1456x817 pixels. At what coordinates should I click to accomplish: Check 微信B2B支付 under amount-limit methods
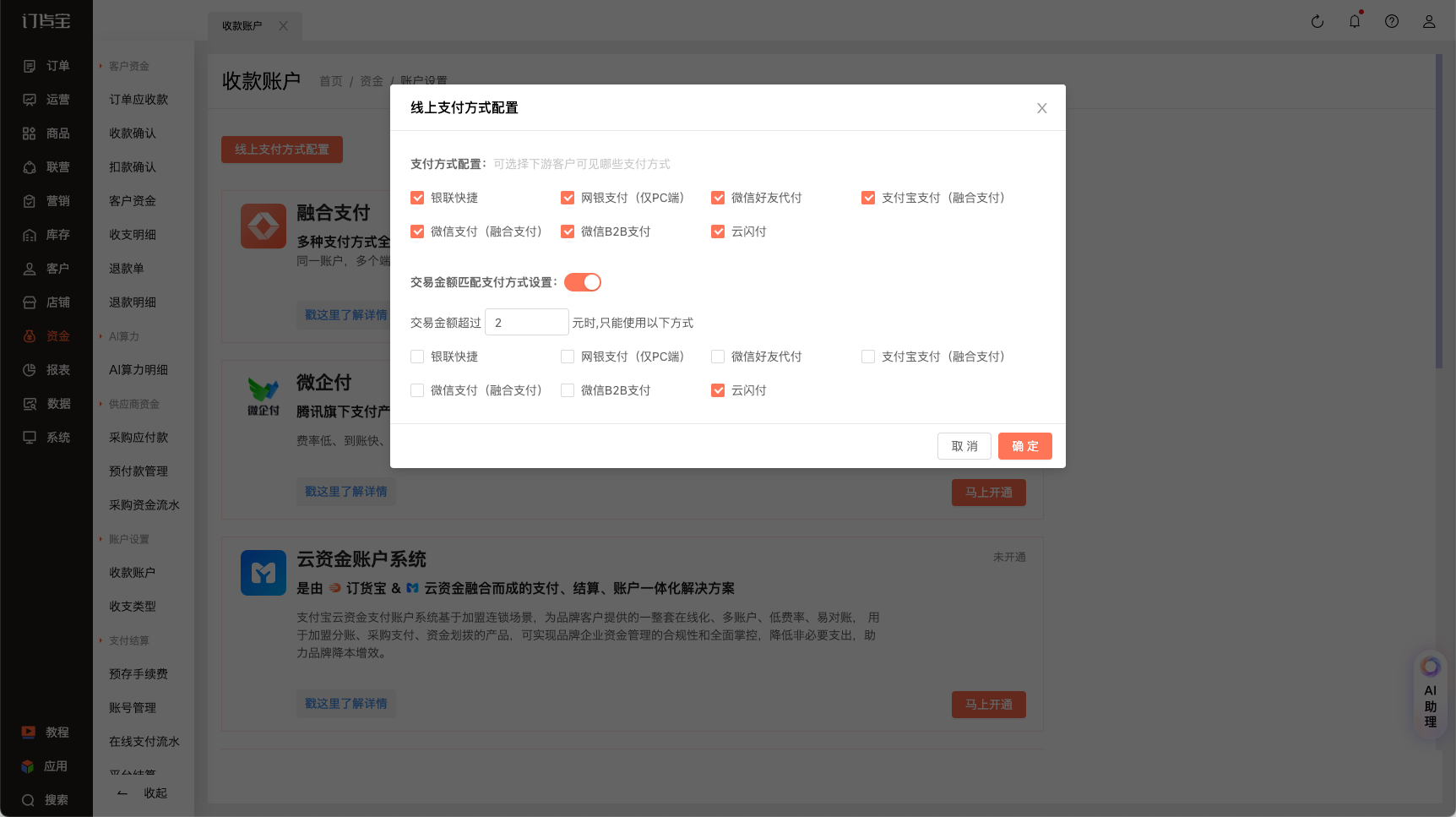(x=568, y=390)
